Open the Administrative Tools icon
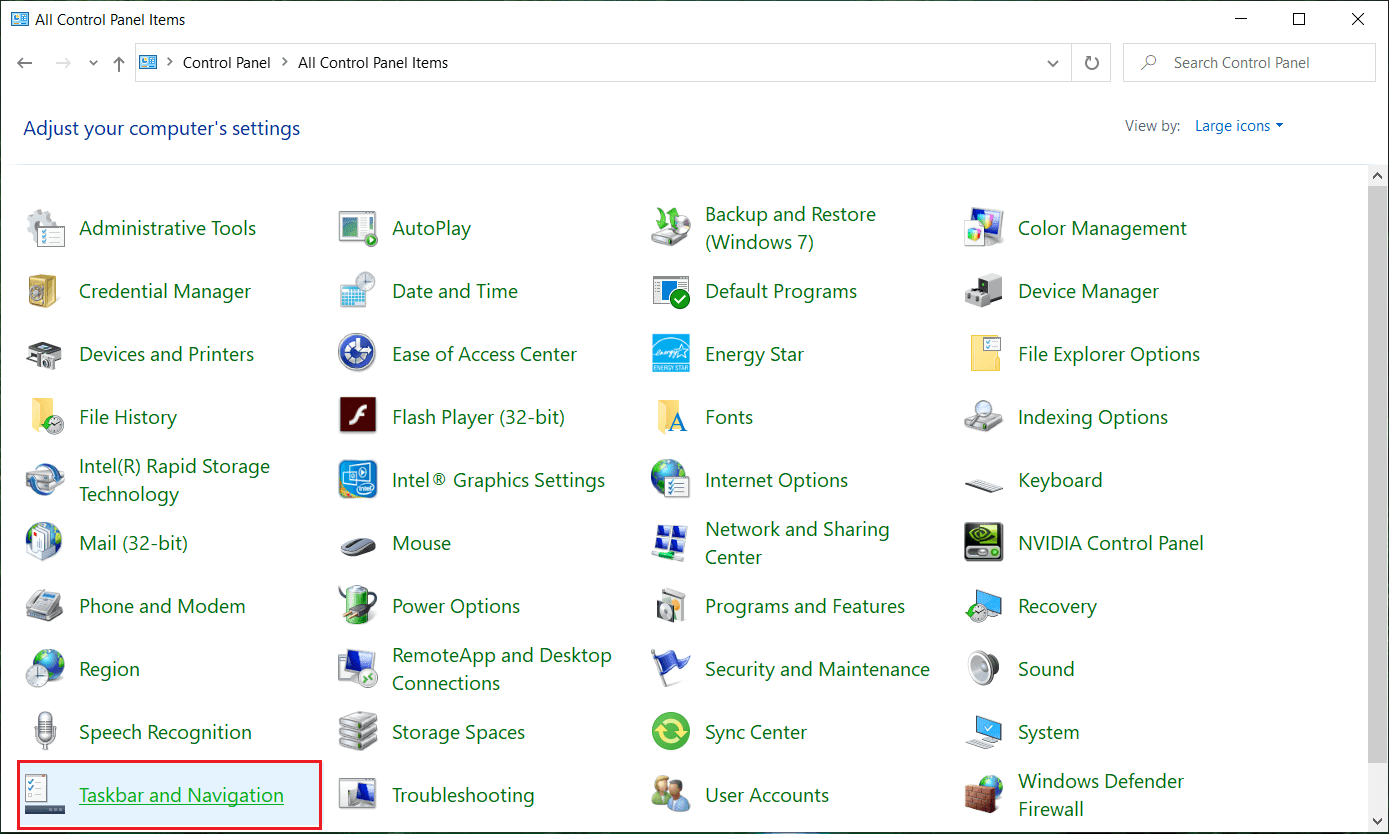This screenshot has width=1389, height=834. (x=45, y=228)
